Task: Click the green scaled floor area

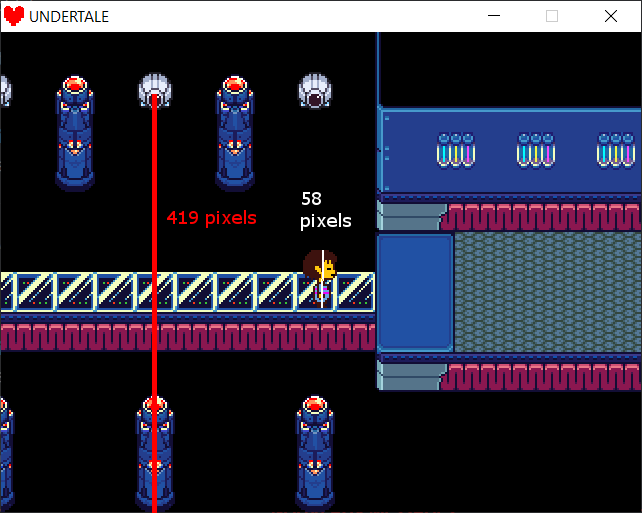Action: coord(548,292)
